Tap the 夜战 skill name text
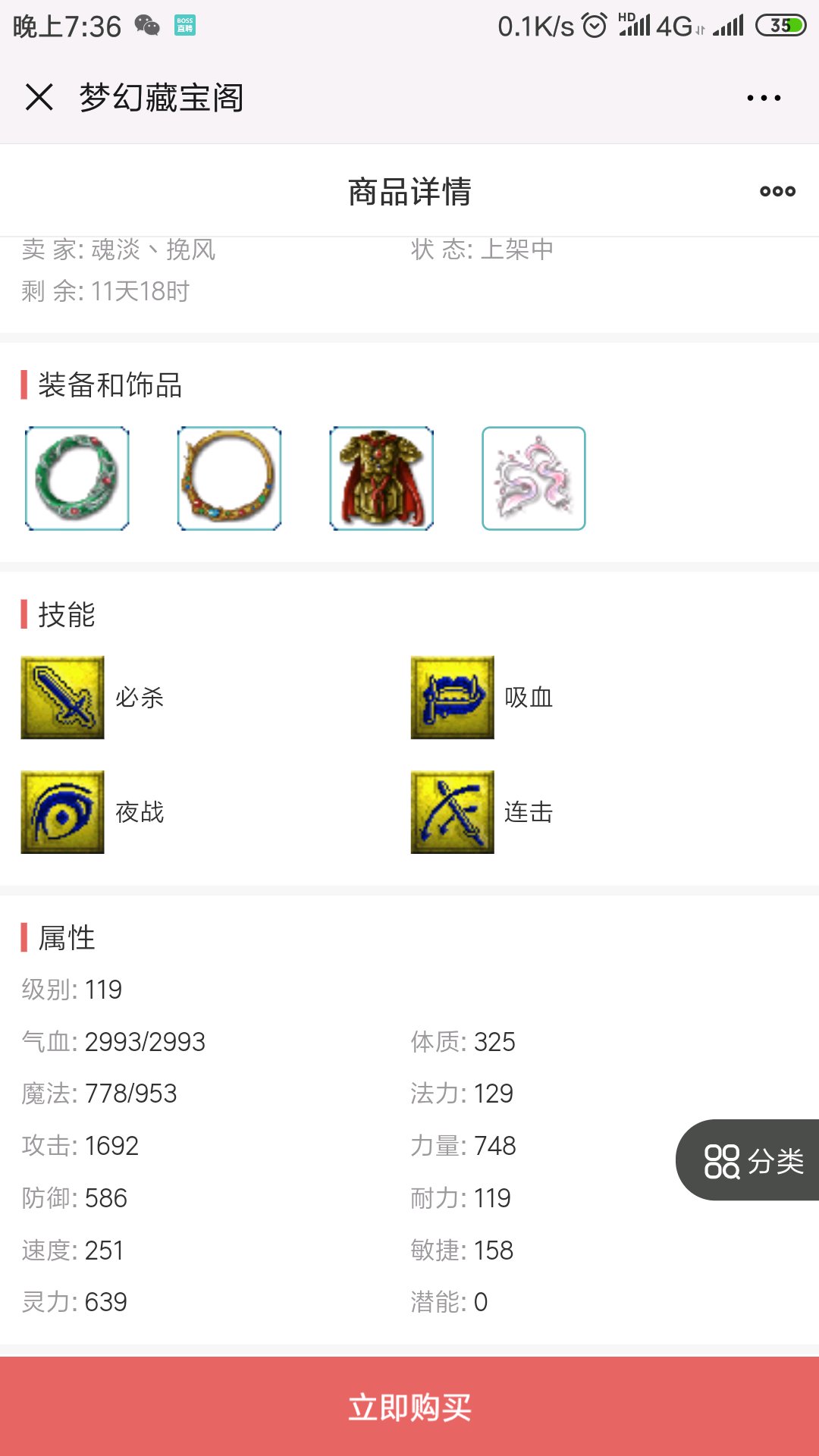This screenshot has width=819, height=1456. tap(140, 812)
